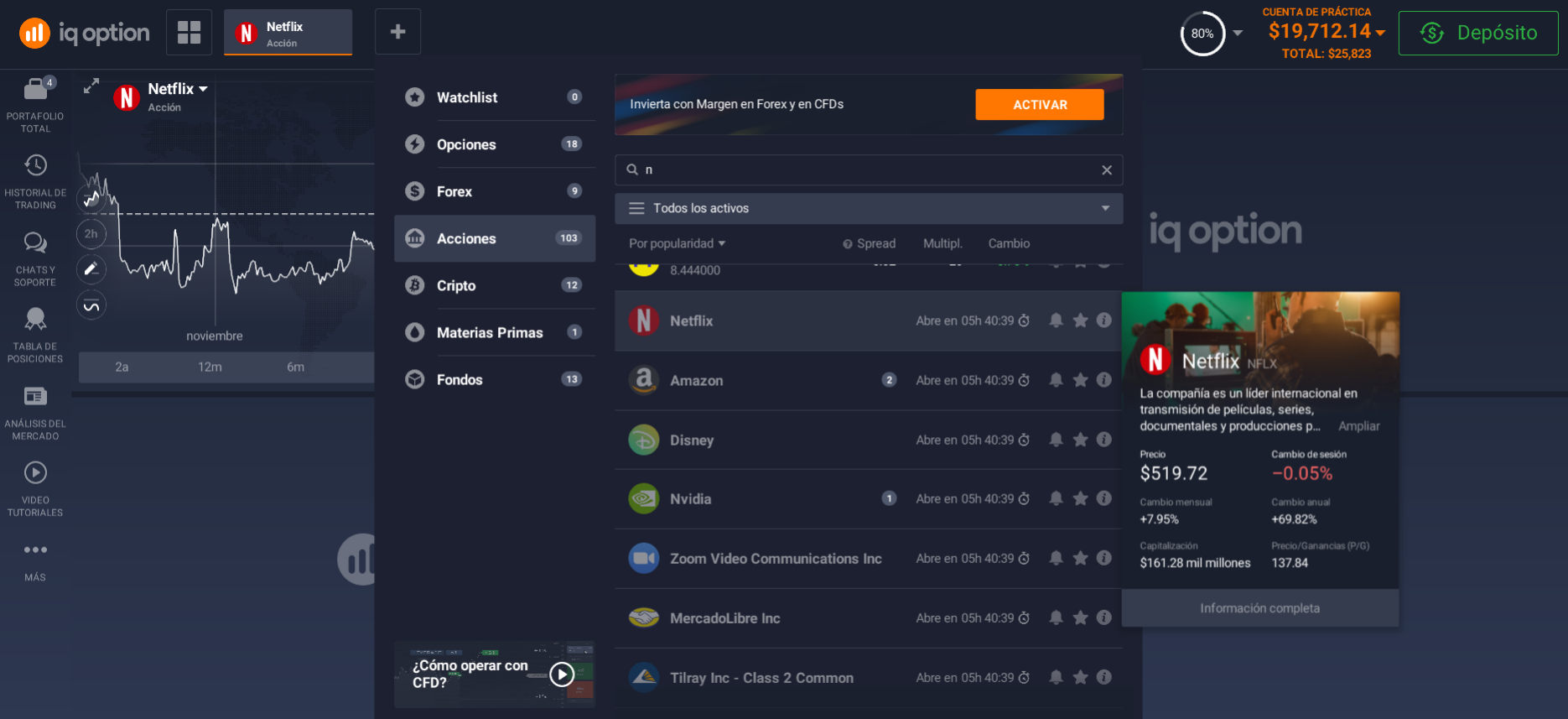Set alert bell for Zoom Video Communications
This screenshot has width=1568, height=719.
(1057, 558)
